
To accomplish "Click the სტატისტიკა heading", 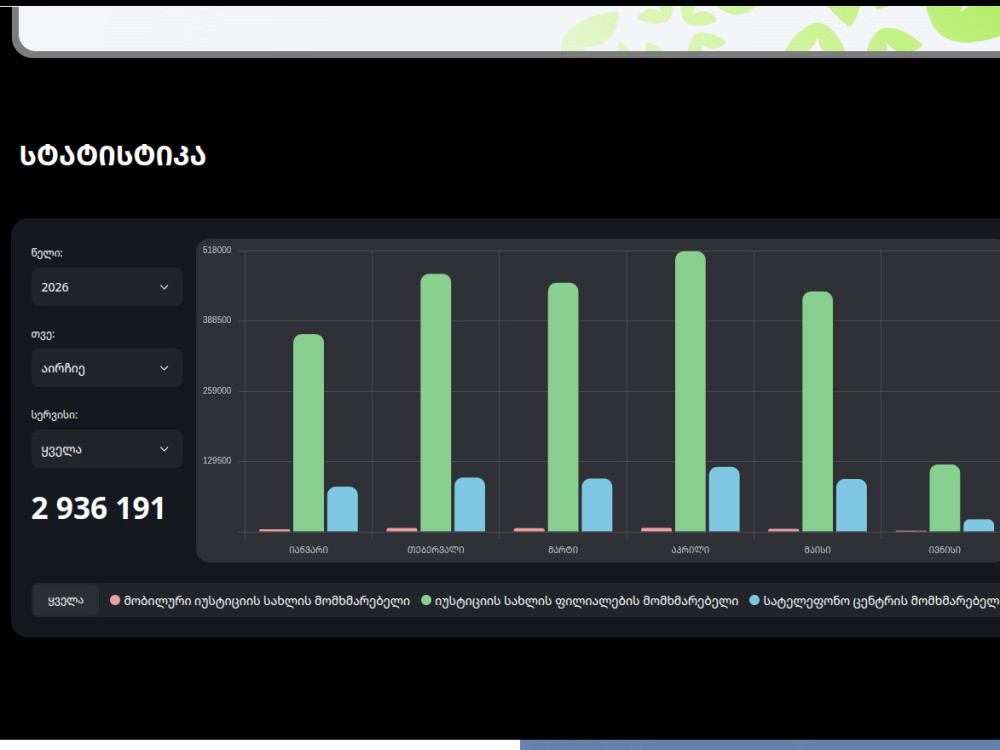I will click(113, 155).
